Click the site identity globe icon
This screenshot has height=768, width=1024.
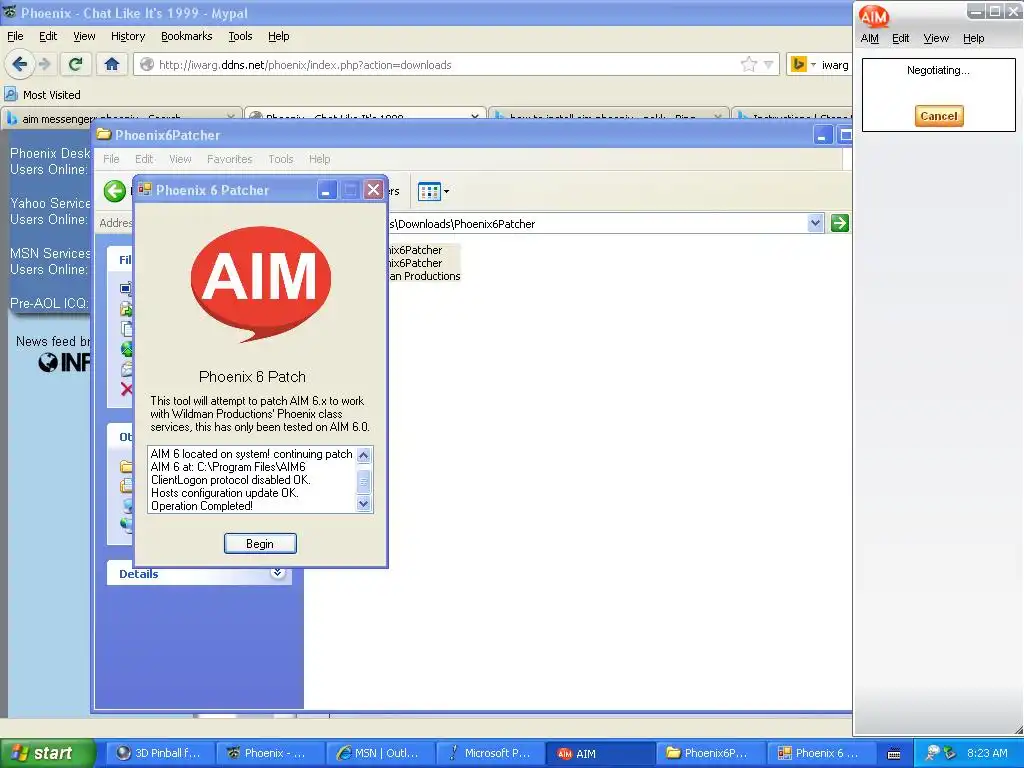tap(147, 65)
